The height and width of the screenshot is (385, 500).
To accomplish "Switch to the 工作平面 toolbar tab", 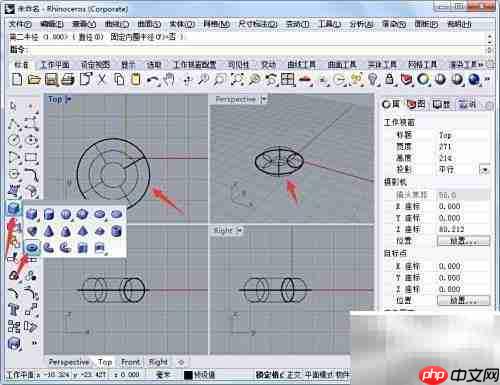I will click(55, 64).
